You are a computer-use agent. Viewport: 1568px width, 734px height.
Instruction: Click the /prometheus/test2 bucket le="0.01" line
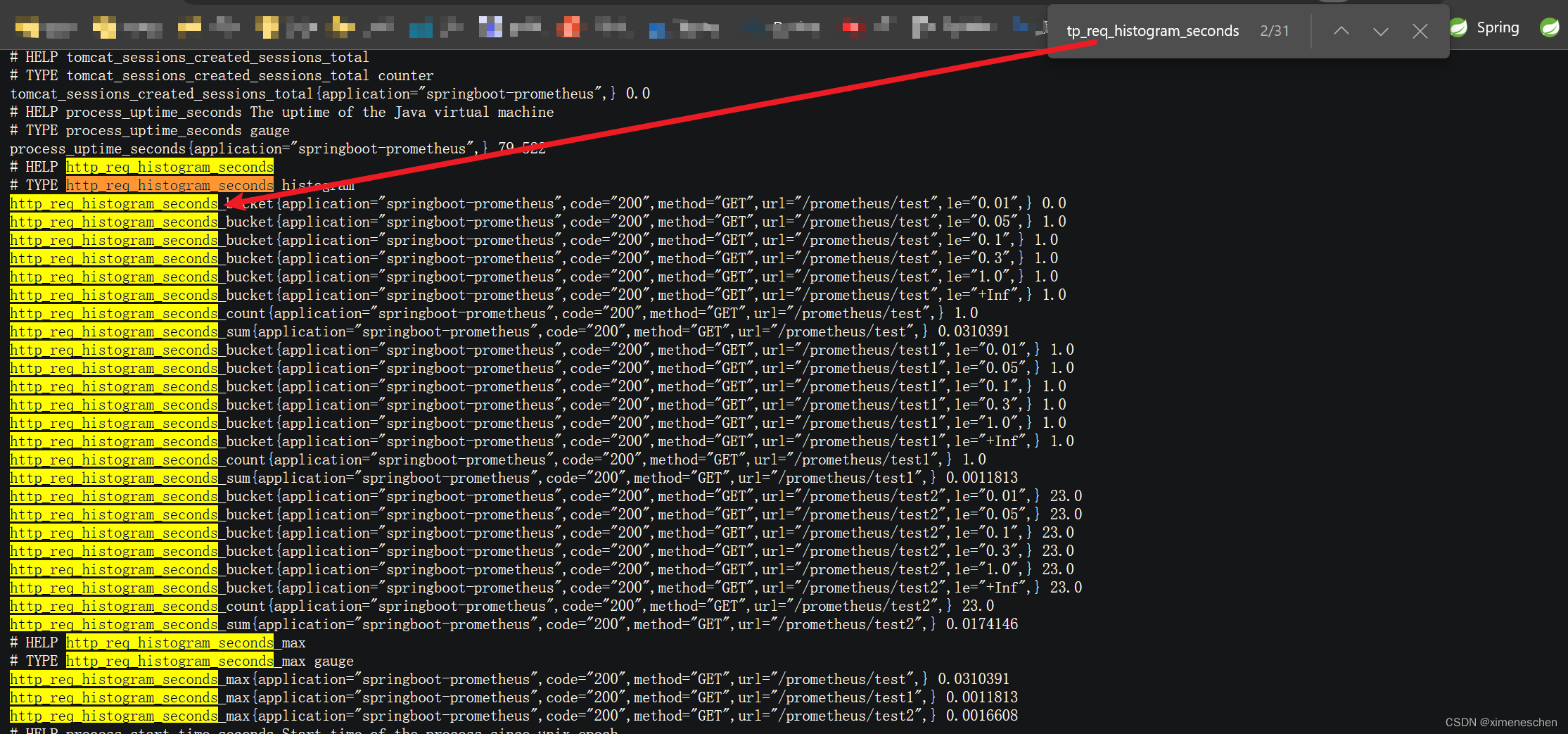(x=546, y=496)
